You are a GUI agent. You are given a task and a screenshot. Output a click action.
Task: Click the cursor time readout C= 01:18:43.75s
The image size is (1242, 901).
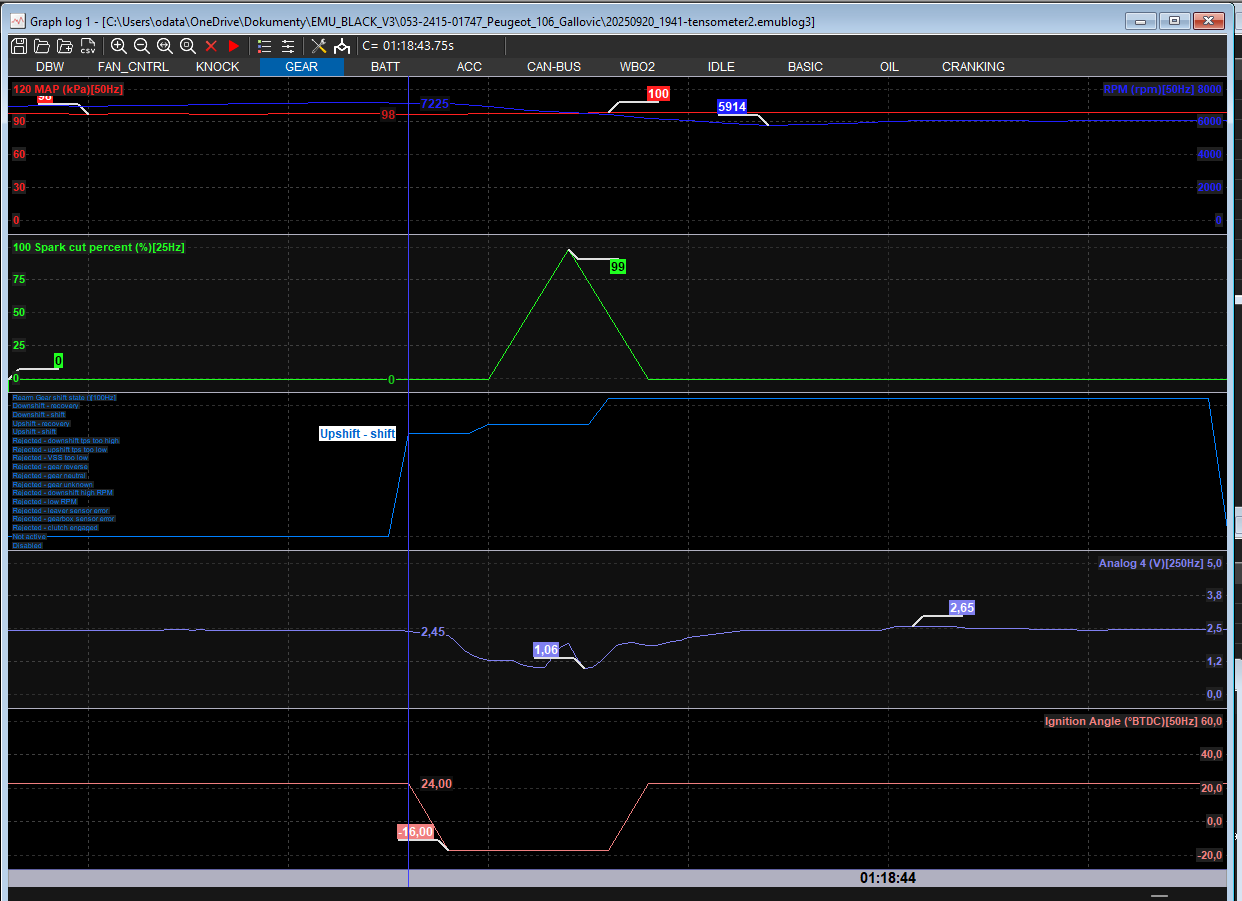[x=408, y=46]
